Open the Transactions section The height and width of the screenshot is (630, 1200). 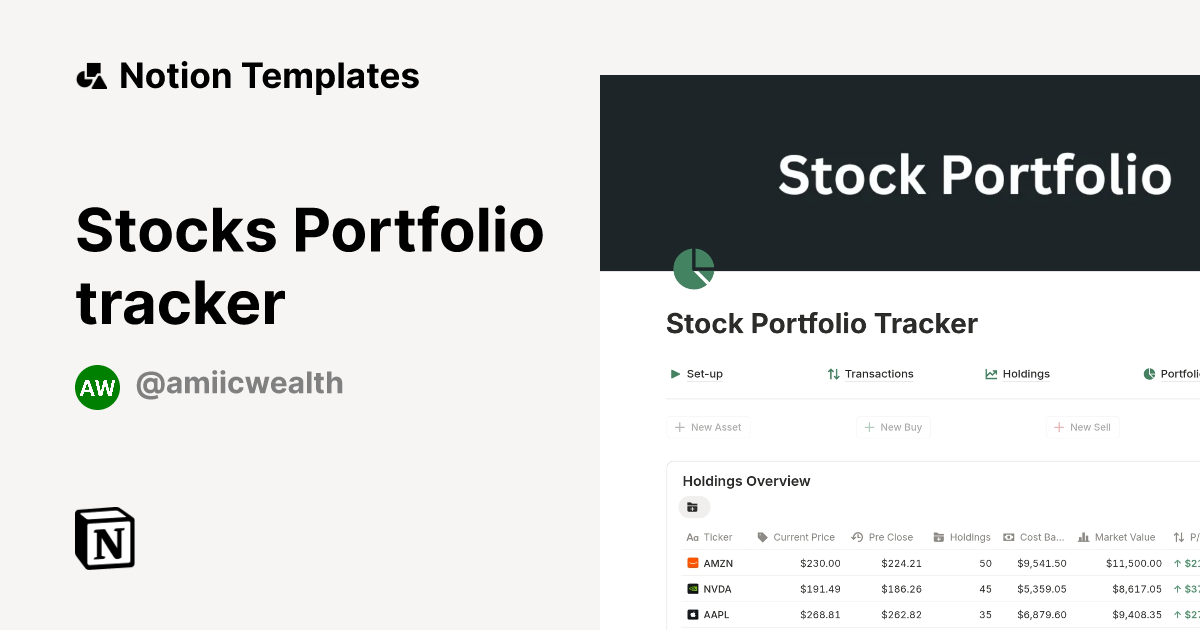point(879,373)
